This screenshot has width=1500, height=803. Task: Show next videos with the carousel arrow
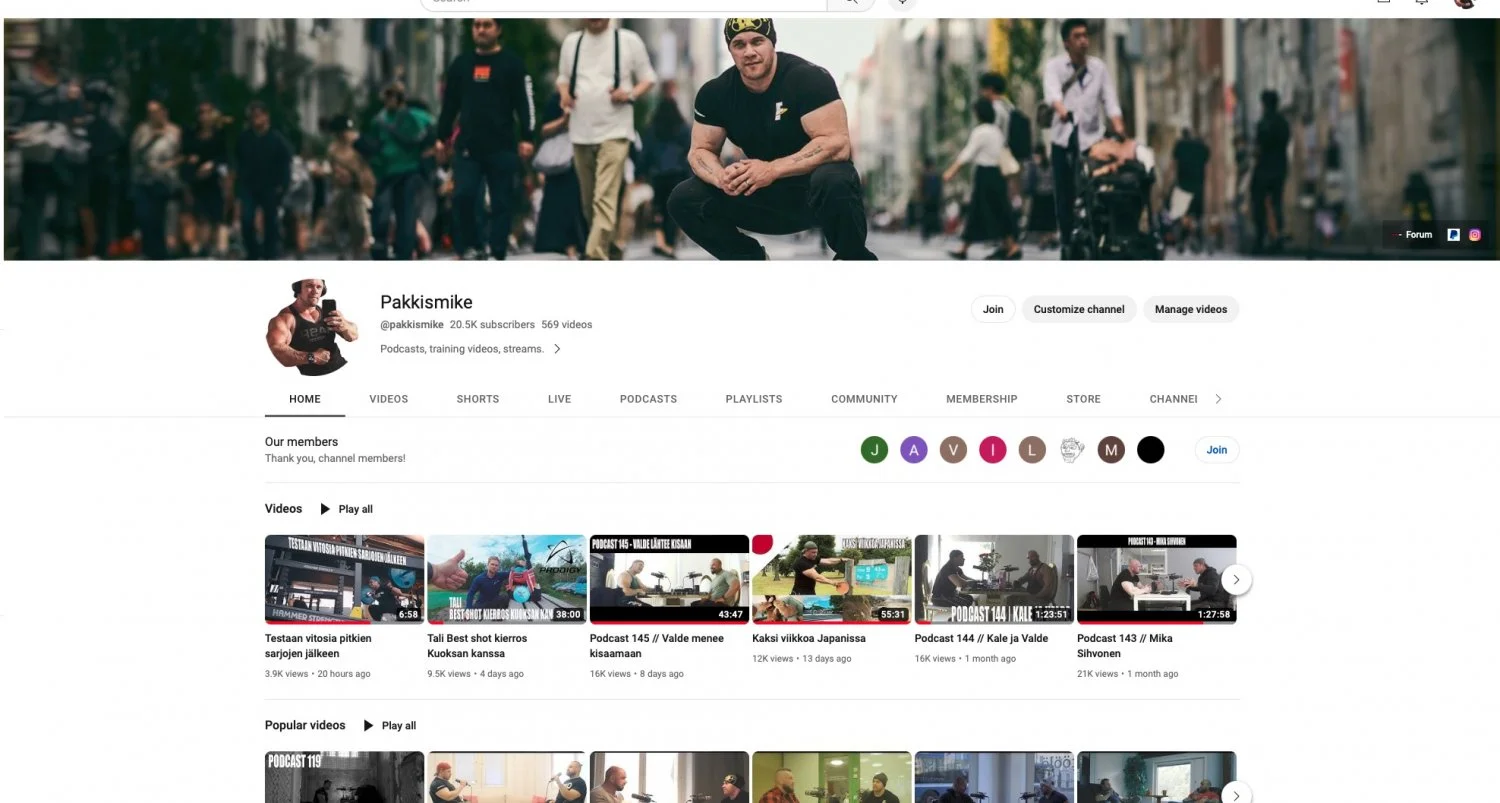pos(1236,579)
